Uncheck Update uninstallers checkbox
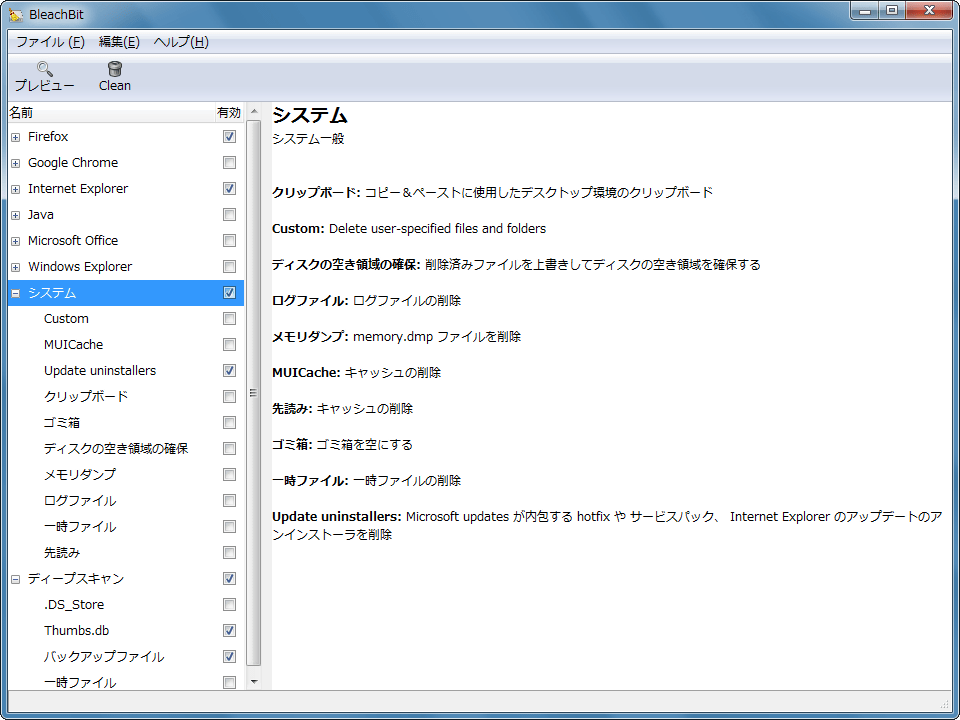The width and height of the screenshot is (960, 720). coord(230,370)
